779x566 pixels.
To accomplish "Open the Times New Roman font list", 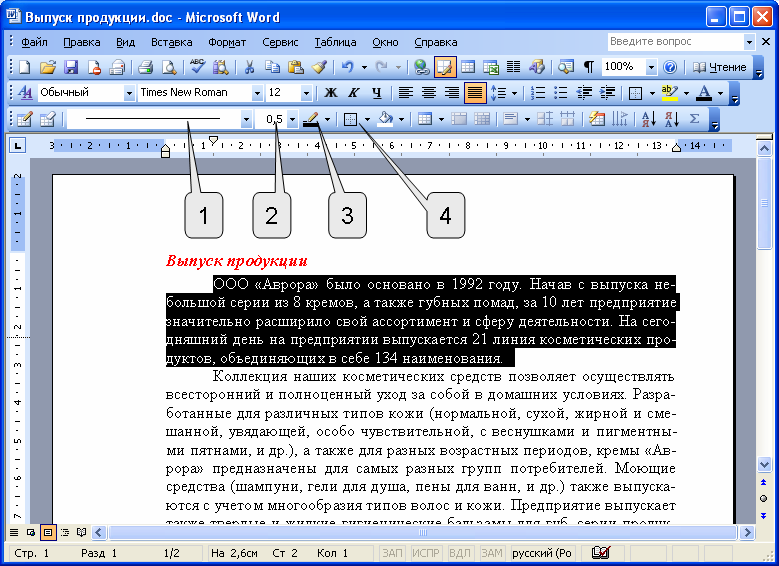I will coord(257,92).
